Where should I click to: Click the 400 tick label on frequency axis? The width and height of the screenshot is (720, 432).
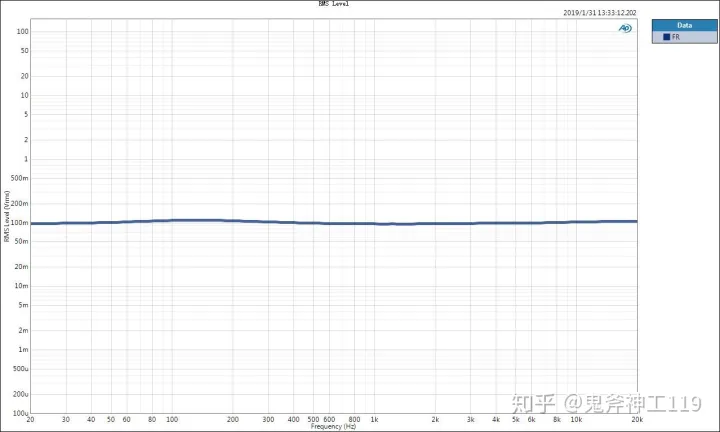point(293,420)
